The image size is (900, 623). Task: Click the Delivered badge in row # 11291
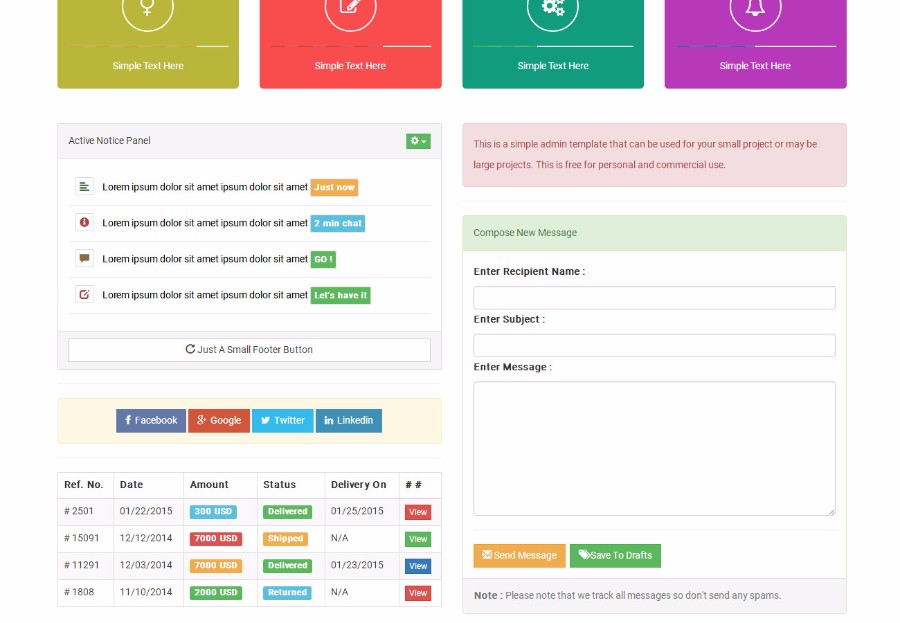tap(288, 566)
